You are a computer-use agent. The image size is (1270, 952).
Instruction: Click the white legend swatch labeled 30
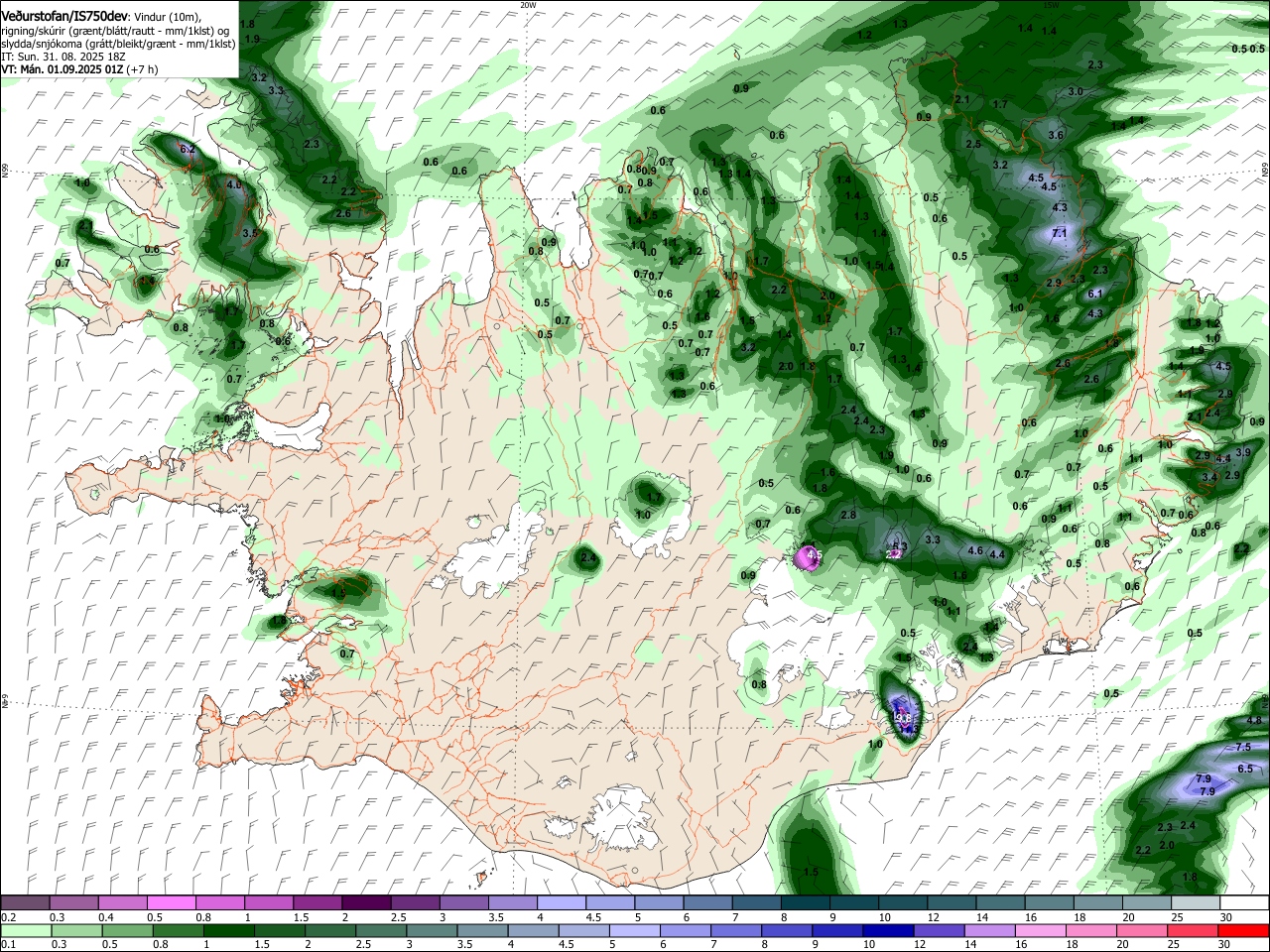1244,903
